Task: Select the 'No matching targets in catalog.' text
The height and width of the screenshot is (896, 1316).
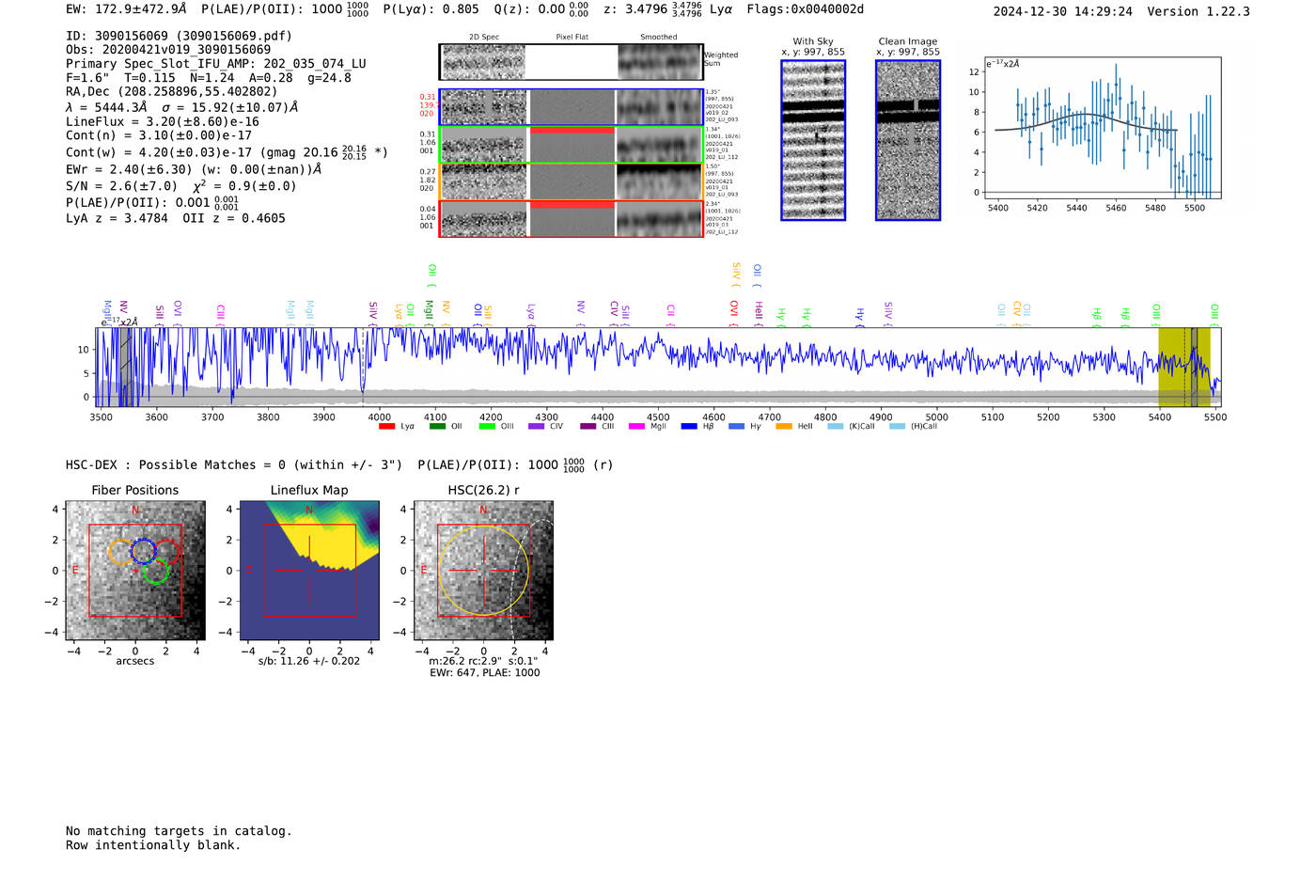Action: click(179, 831)
